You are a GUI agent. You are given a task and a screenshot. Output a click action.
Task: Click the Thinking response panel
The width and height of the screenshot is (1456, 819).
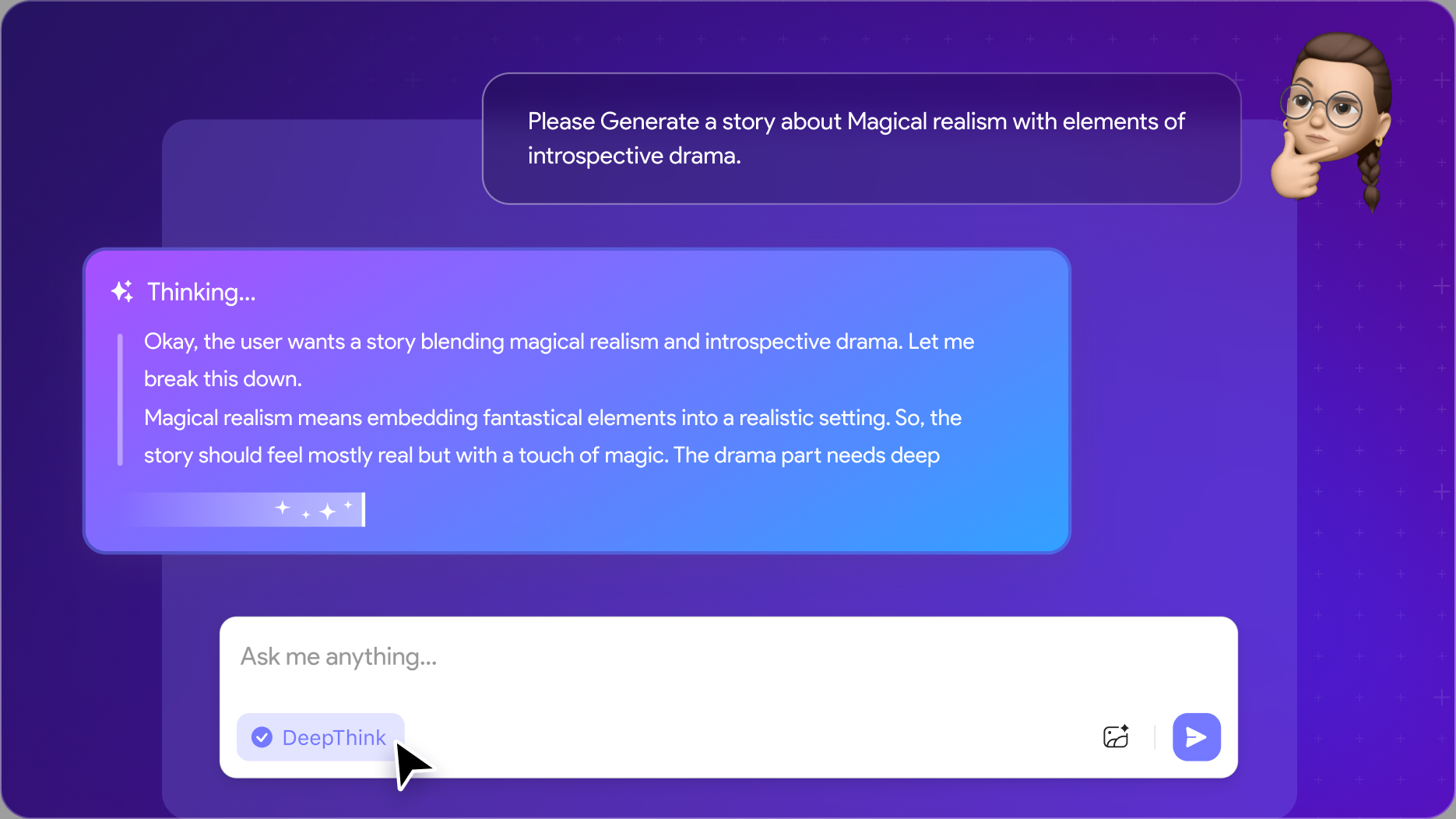pos(577,401)
